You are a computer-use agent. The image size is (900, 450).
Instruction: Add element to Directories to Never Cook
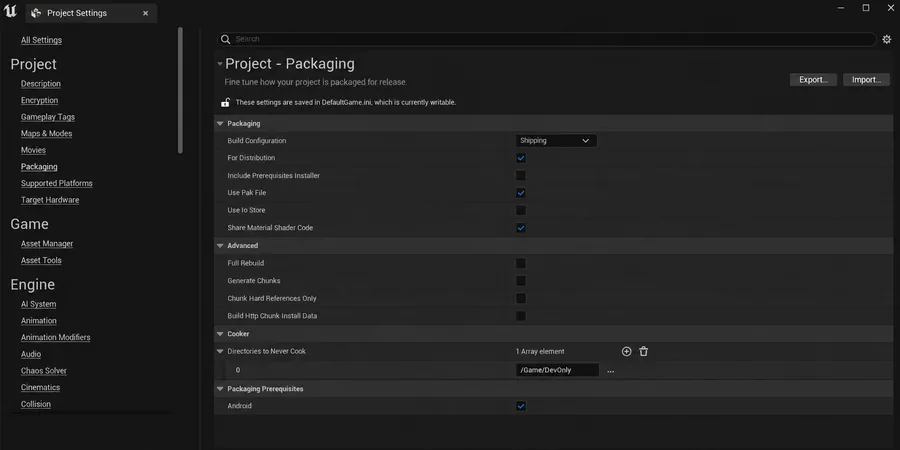pos(626,351)
